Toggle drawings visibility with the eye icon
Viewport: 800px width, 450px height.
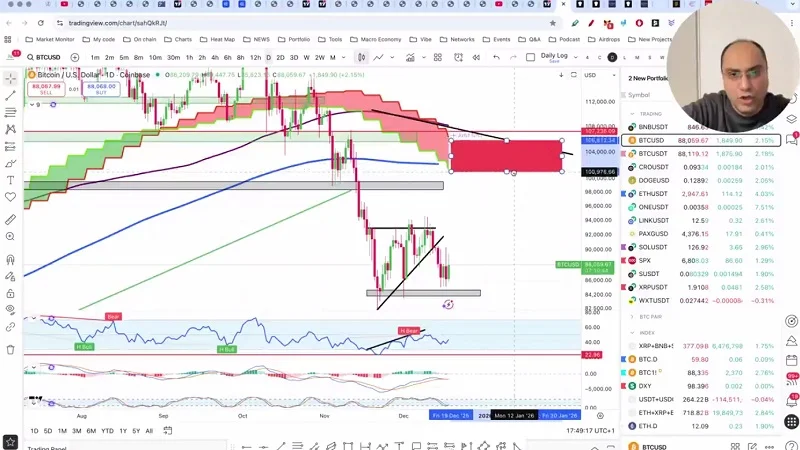(x=11, y=309)
